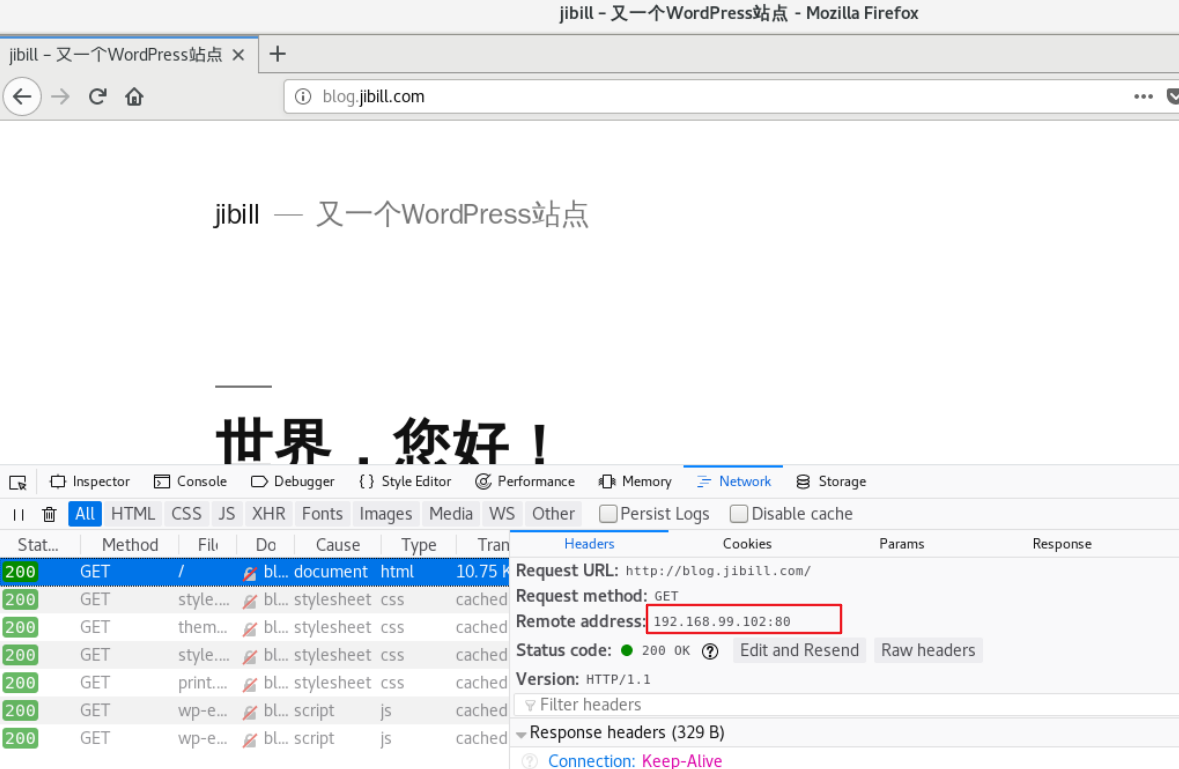Switch to the Performance panel
The width and height of the screenshot is (1179, 769).
(x=525, y=482)
